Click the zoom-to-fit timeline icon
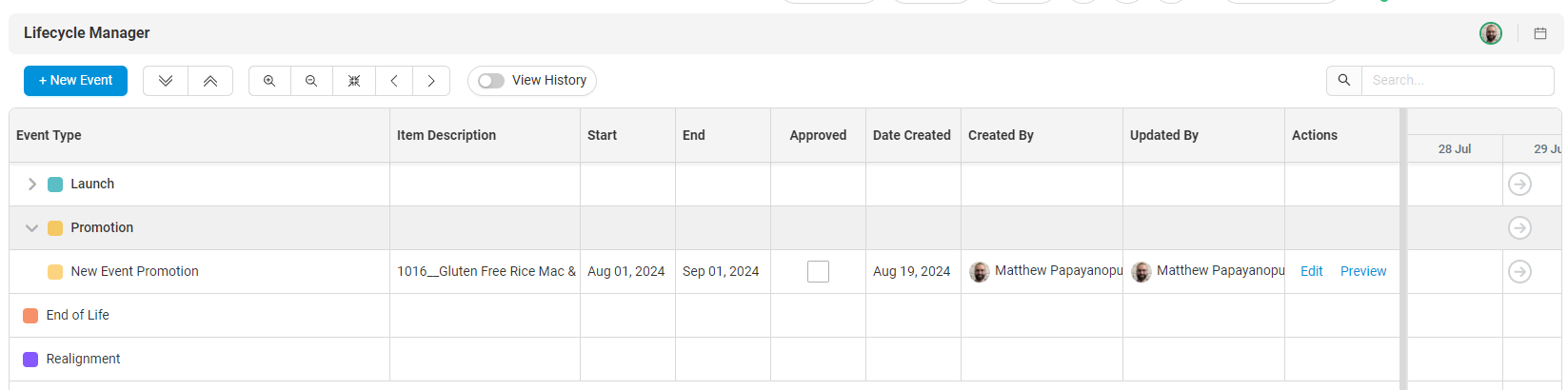 [x=354, y=81]
